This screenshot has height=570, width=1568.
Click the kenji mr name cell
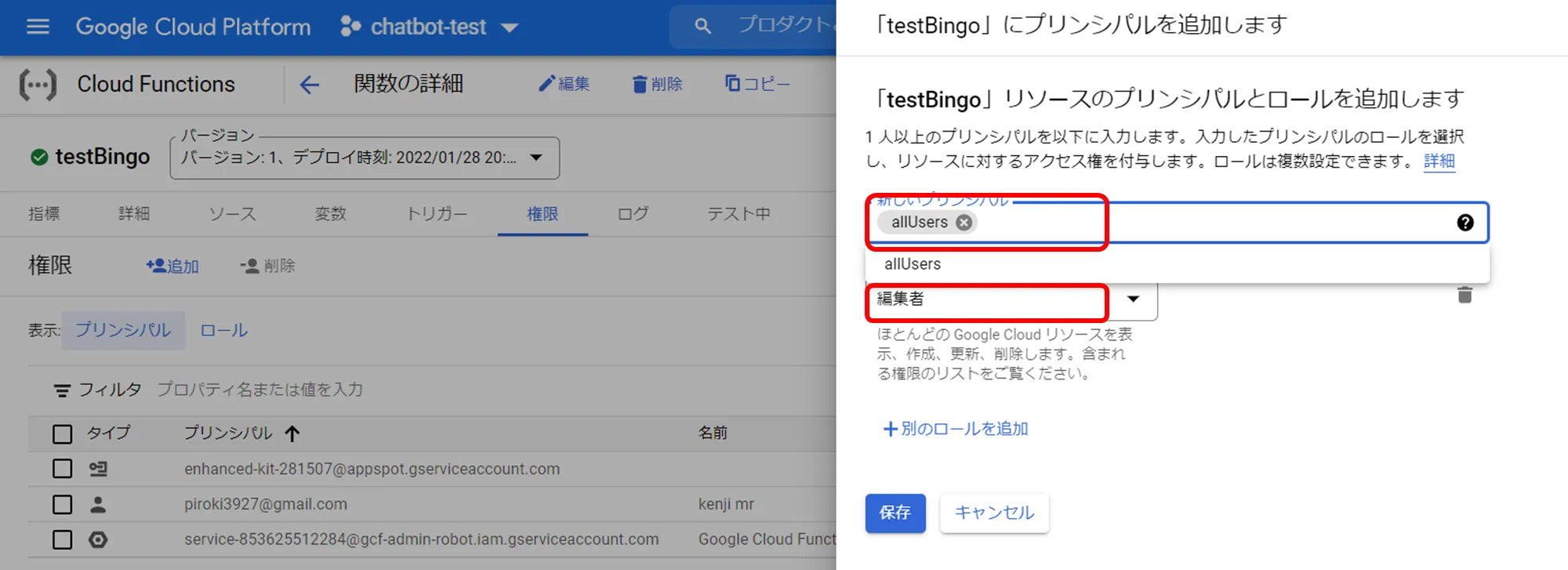[726, 504]
